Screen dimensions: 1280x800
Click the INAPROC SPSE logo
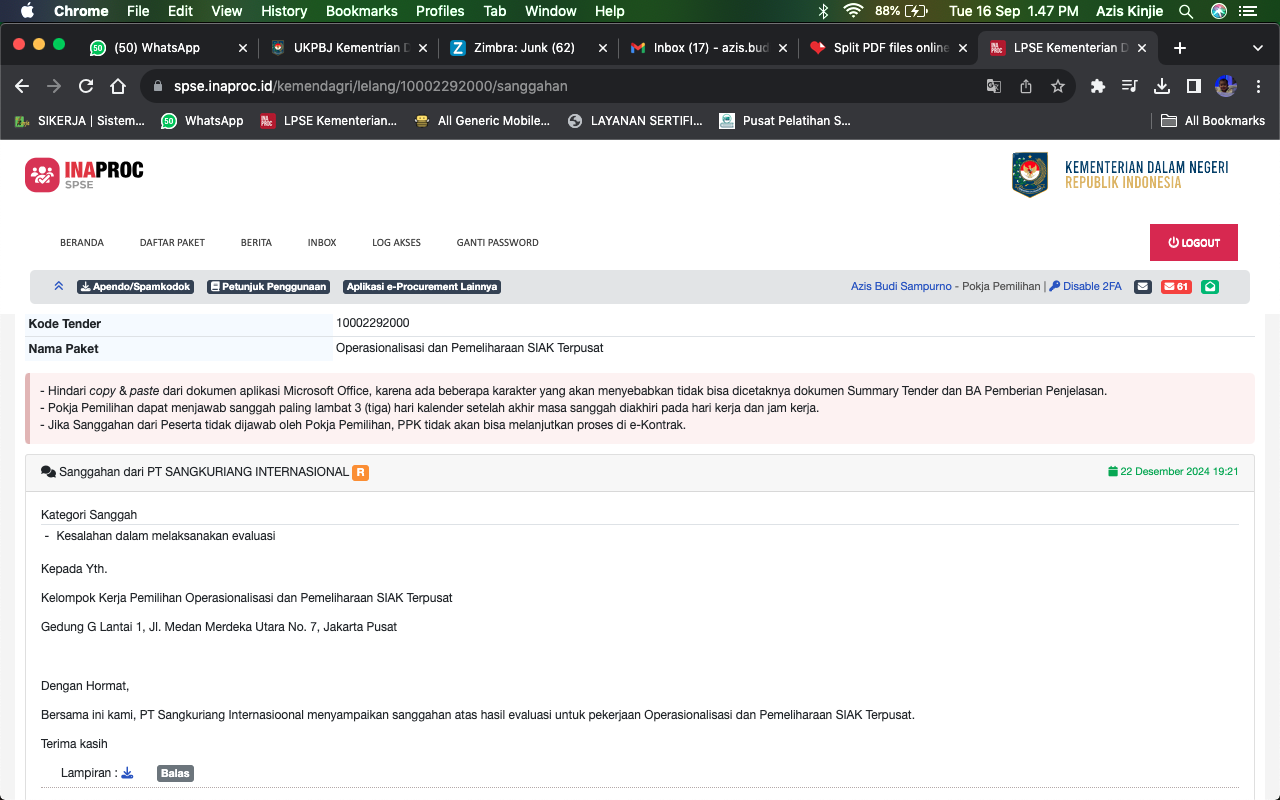click(x=85, y=174)
